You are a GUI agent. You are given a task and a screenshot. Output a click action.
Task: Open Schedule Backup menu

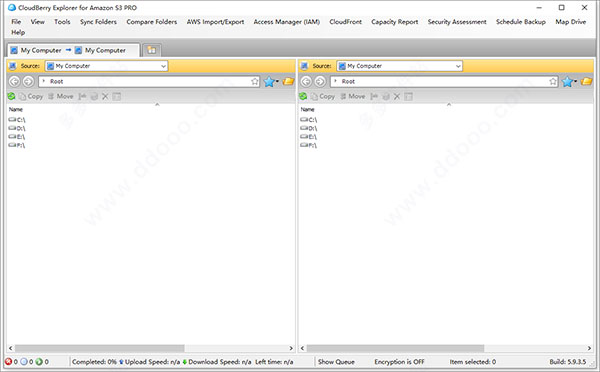521,22
